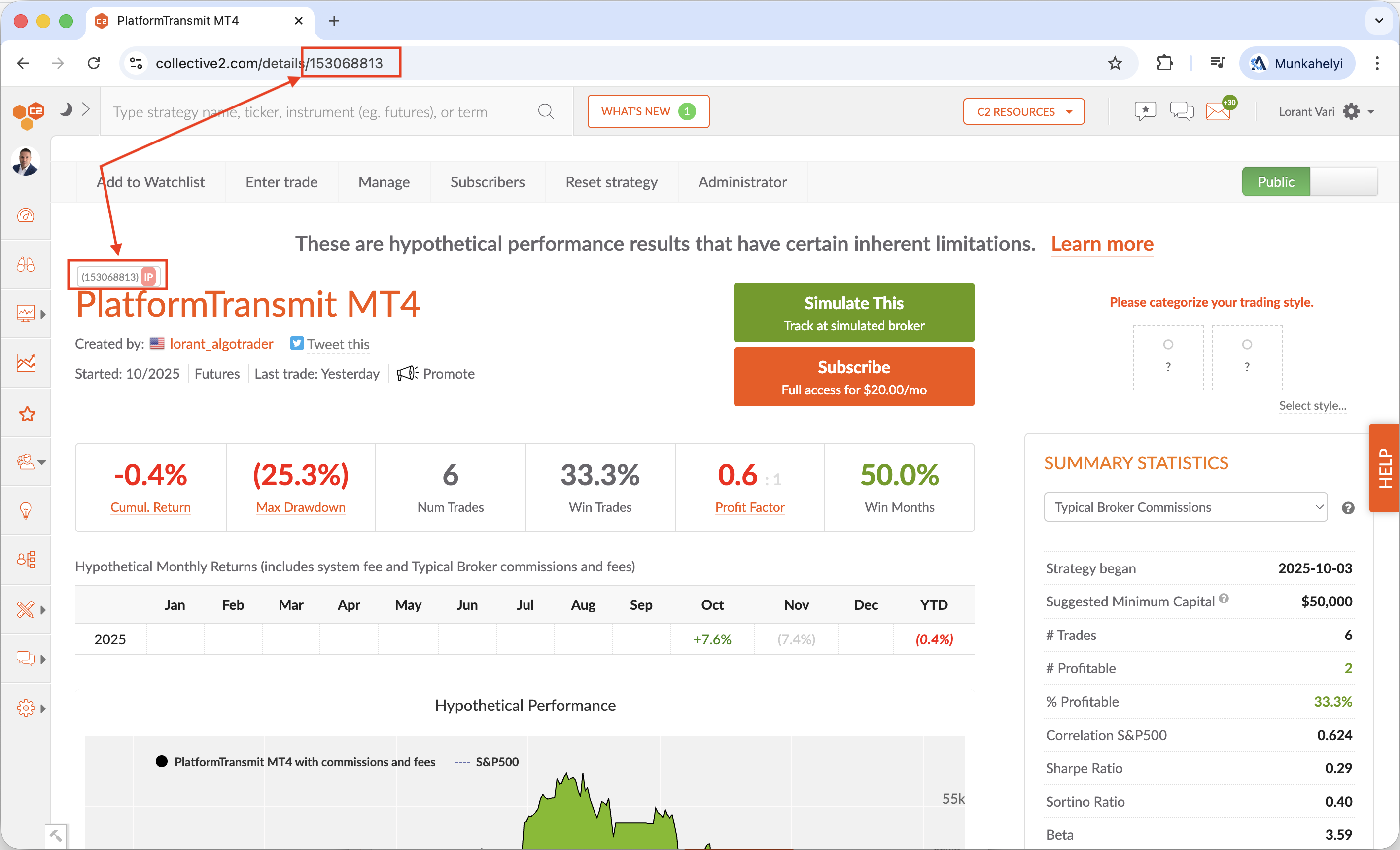
Task: Open the mail envelope icon showing +30 notifications
Action: [x=1219, y=111]
